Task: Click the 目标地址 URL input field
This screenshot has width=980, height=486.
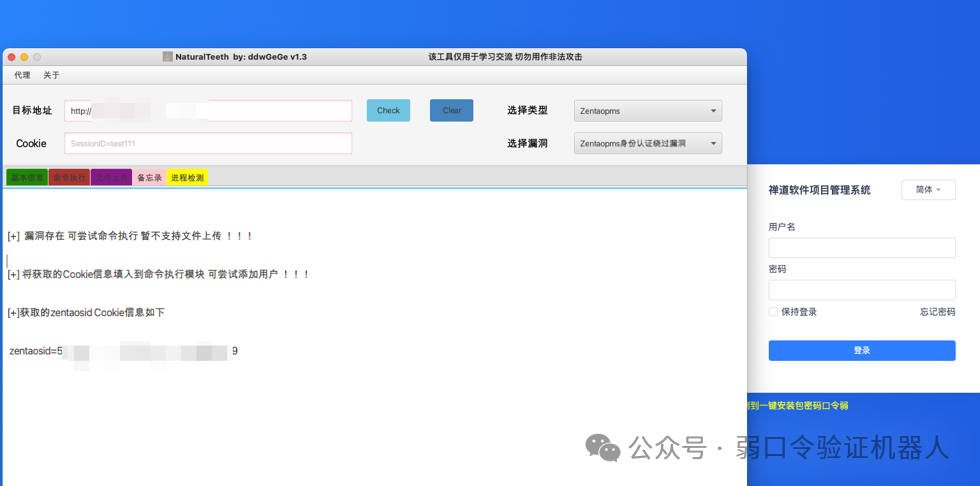Action: (208, 111)
